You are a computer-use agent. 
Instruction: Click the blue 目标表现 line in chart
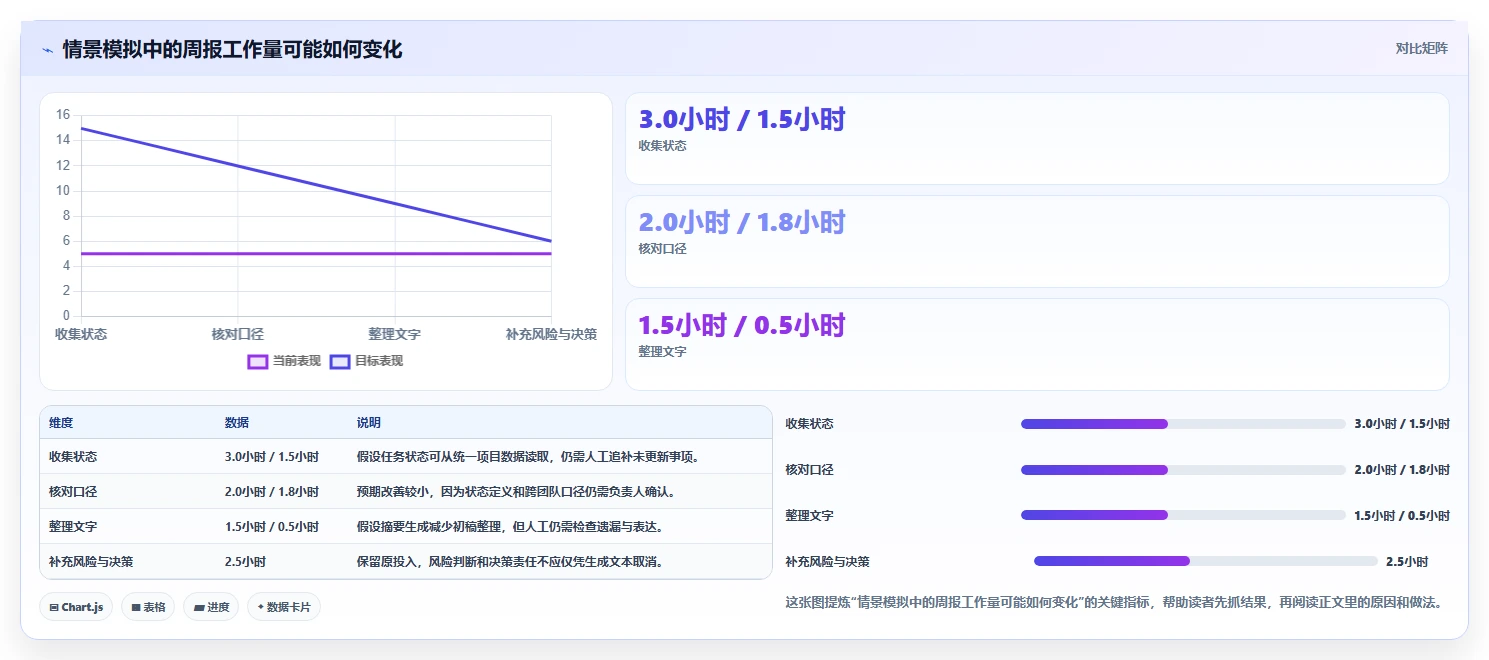click(316, 184)
